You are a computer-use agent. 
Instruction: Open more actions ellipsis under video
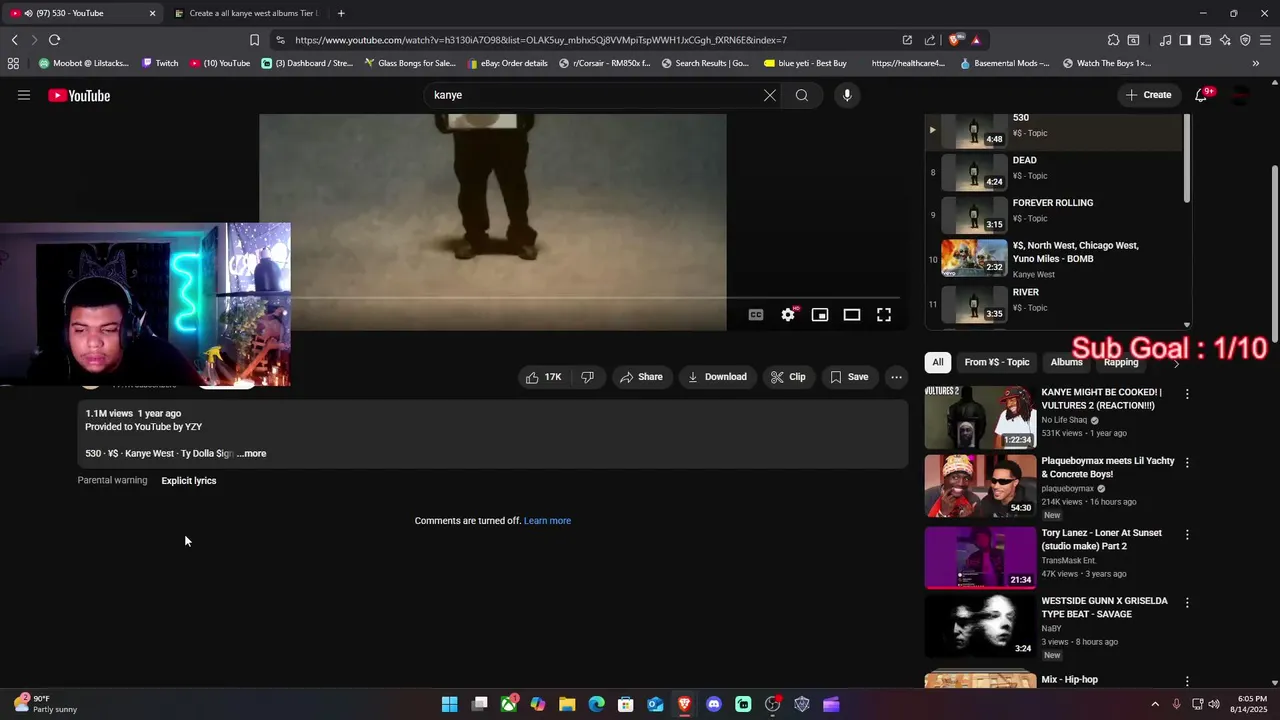897,377
